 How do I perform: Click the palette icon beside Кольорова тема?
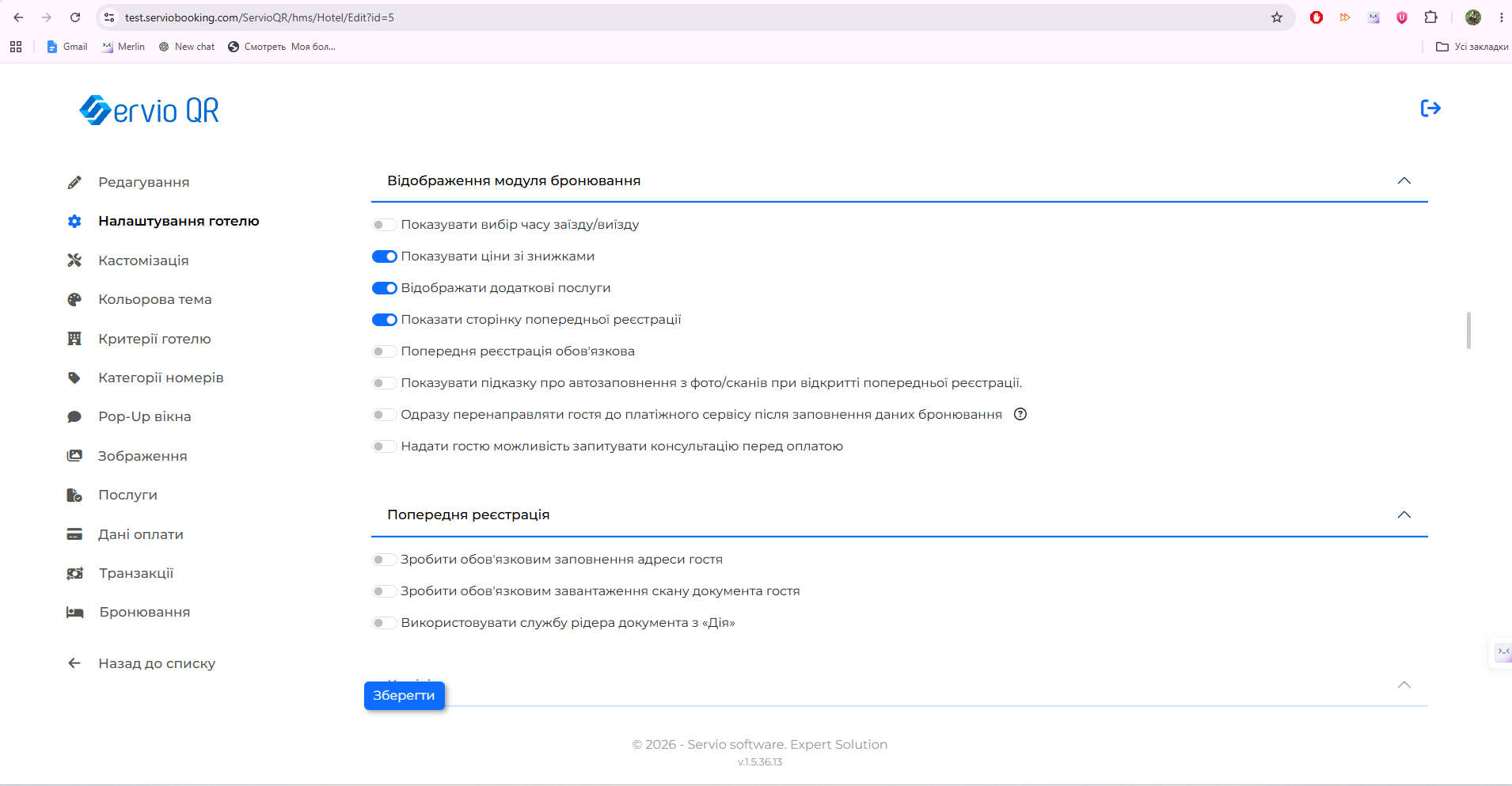tap(74, 300)
